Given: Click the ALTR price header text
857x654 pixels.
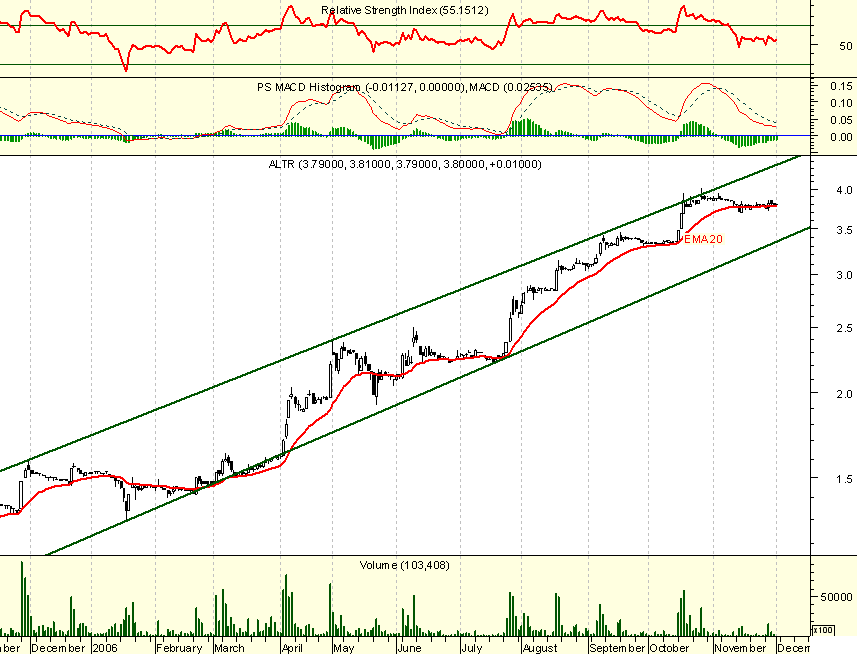Looking at the screenshot, I should (x=405, y=164).
